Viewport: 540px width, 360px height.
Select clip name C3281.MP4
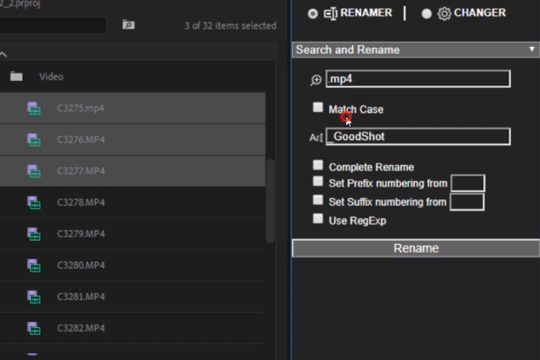[x=81, y=296]
